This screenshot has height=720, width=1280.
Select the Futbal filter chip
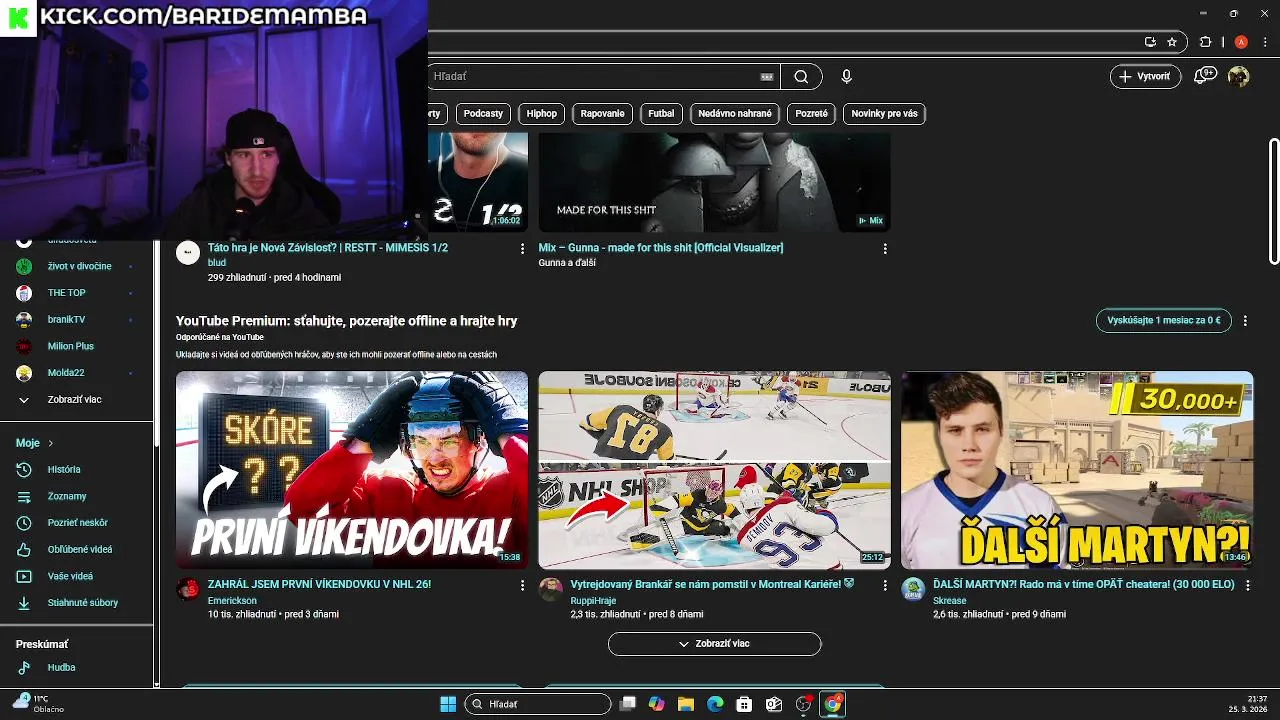coord(661,114)
